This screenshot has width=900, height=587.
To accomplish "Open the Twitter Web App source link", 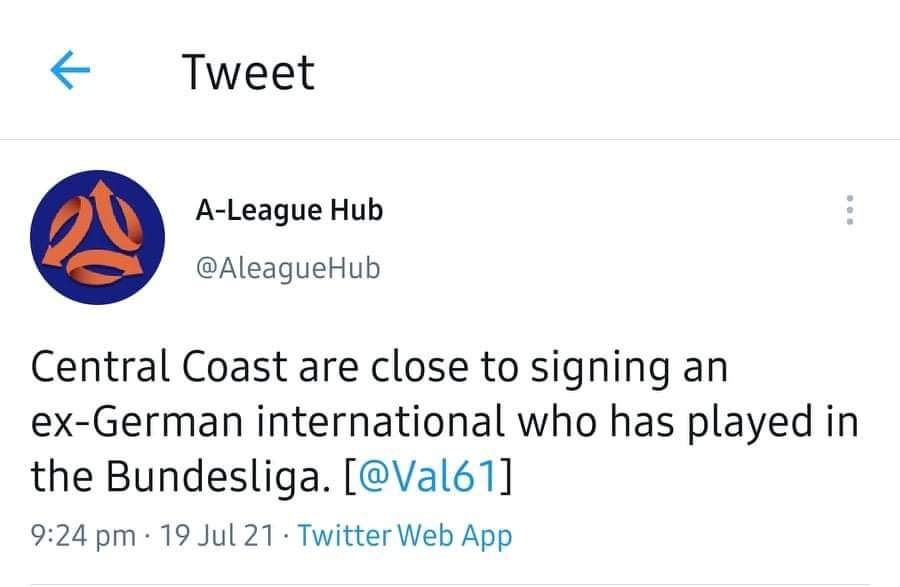I will pos(405,536).
